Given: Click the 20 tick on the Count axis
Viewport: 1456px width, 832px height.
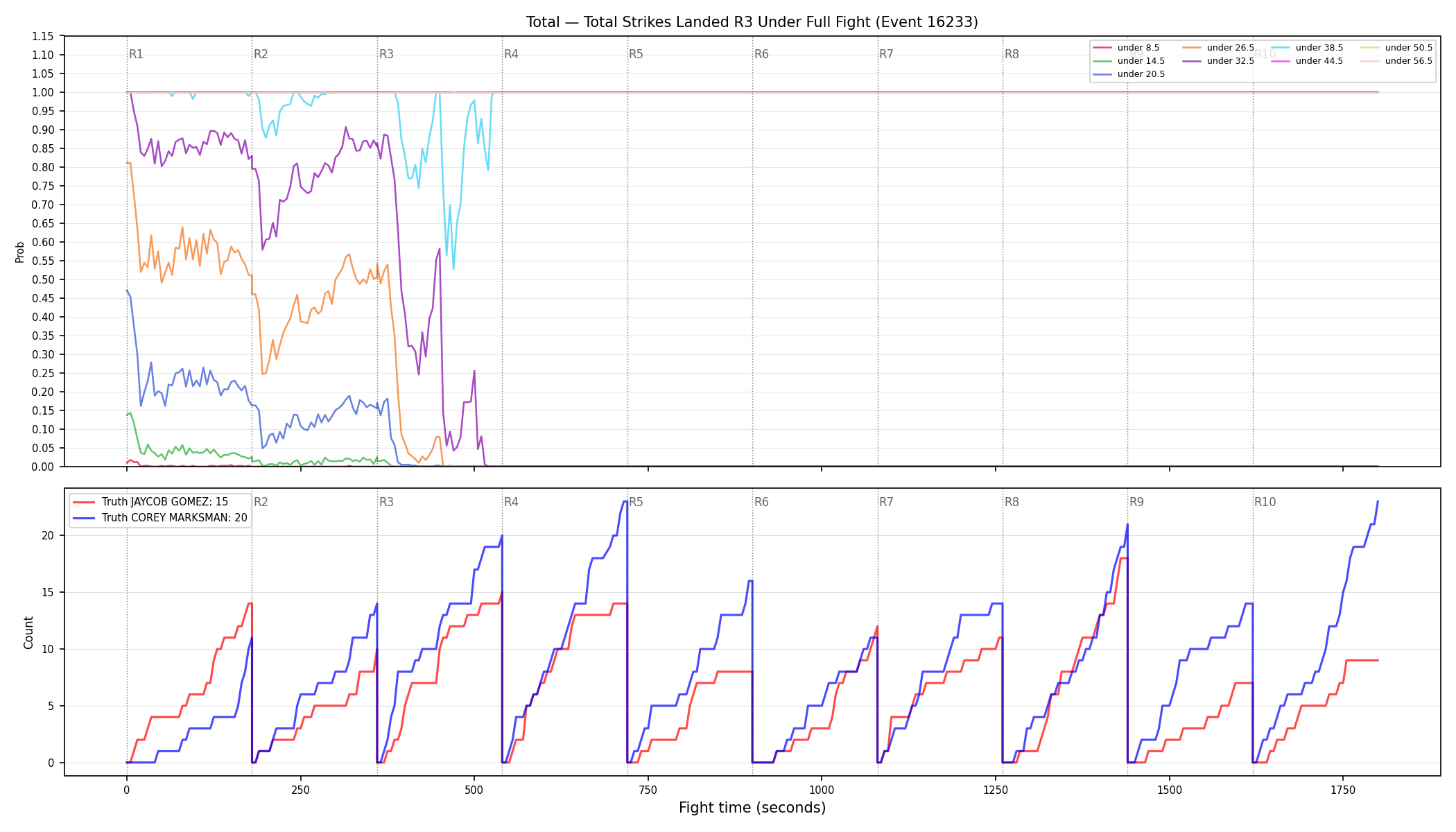Looking at the screenshot, I should [x=48, y=535].
